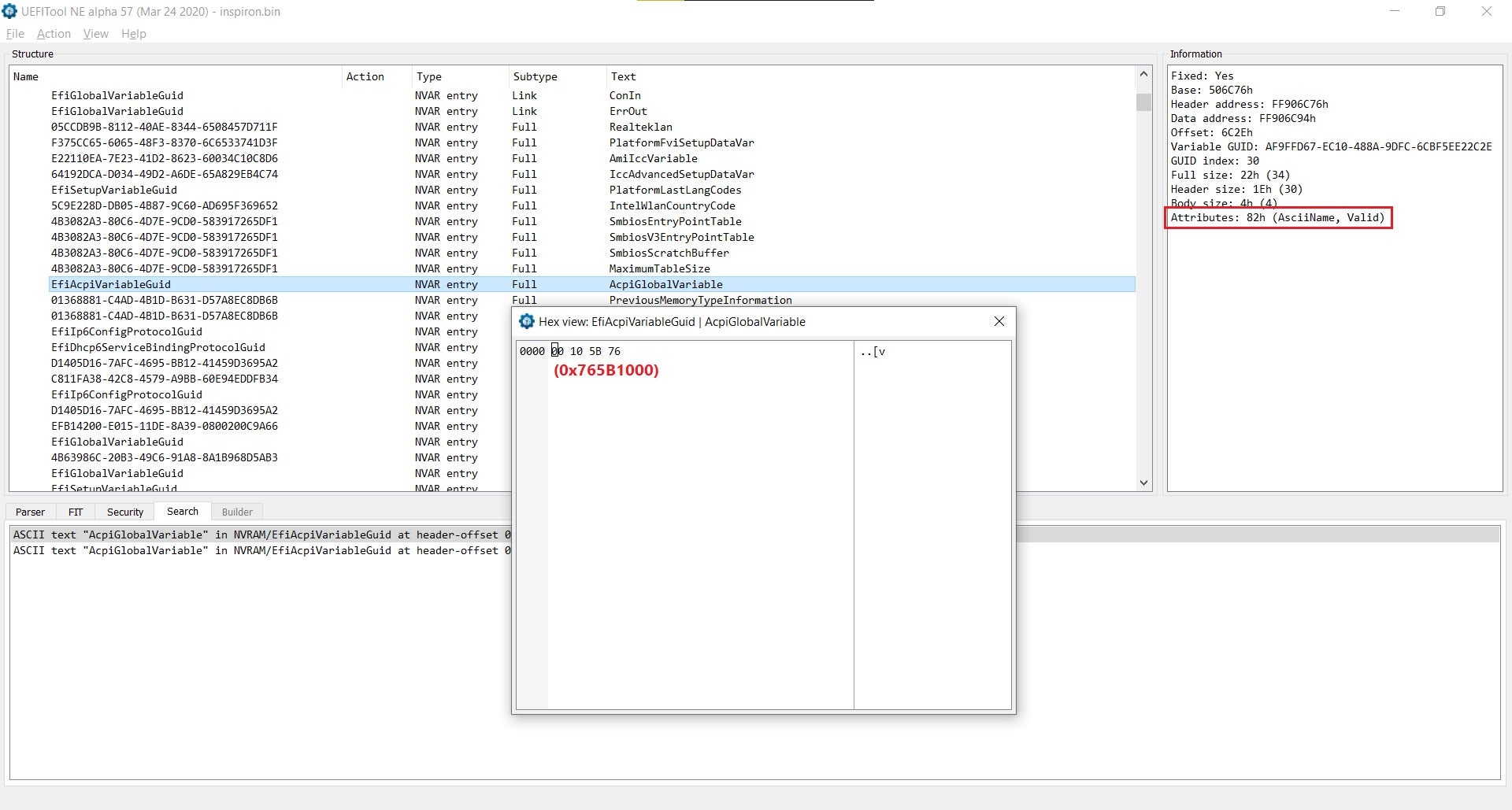Click the Hex view dialog gear icon

tap(526, 321)
